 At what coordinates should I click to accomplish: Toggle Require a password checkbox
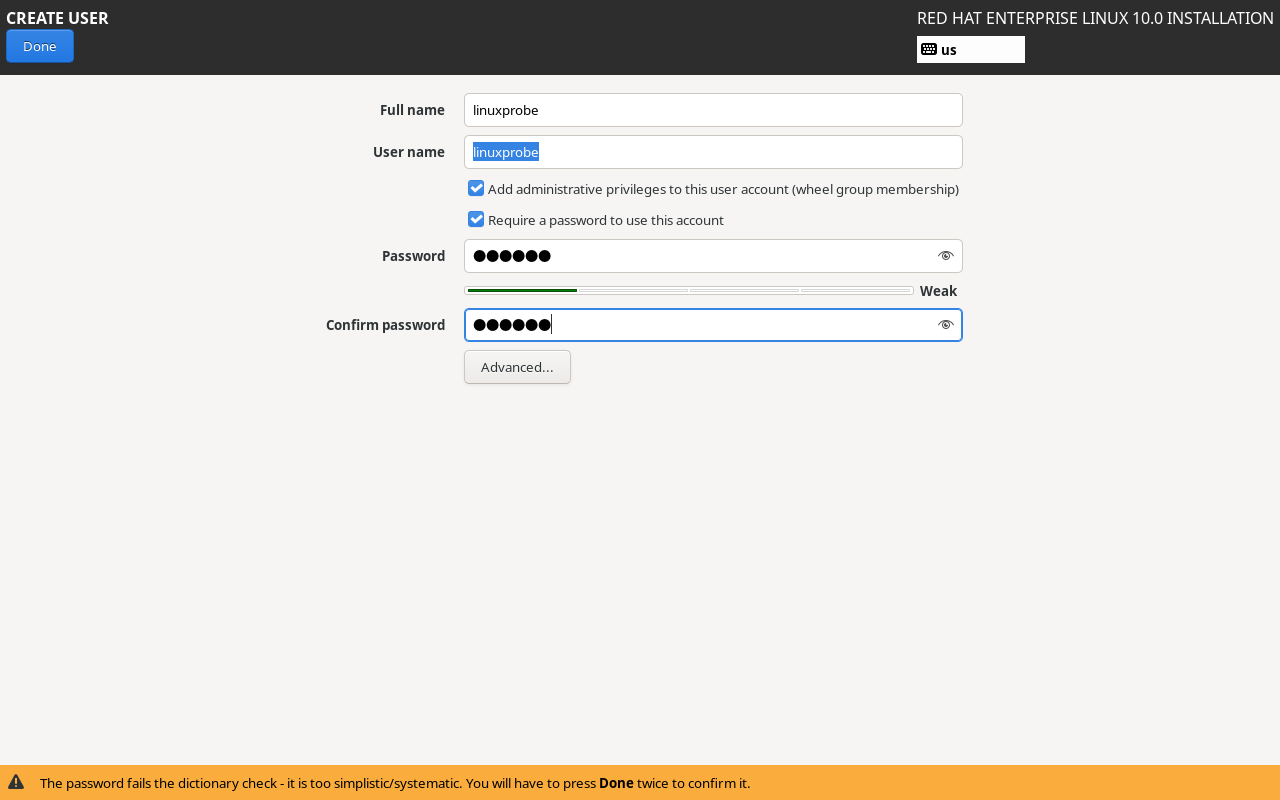tap(476, 220)
